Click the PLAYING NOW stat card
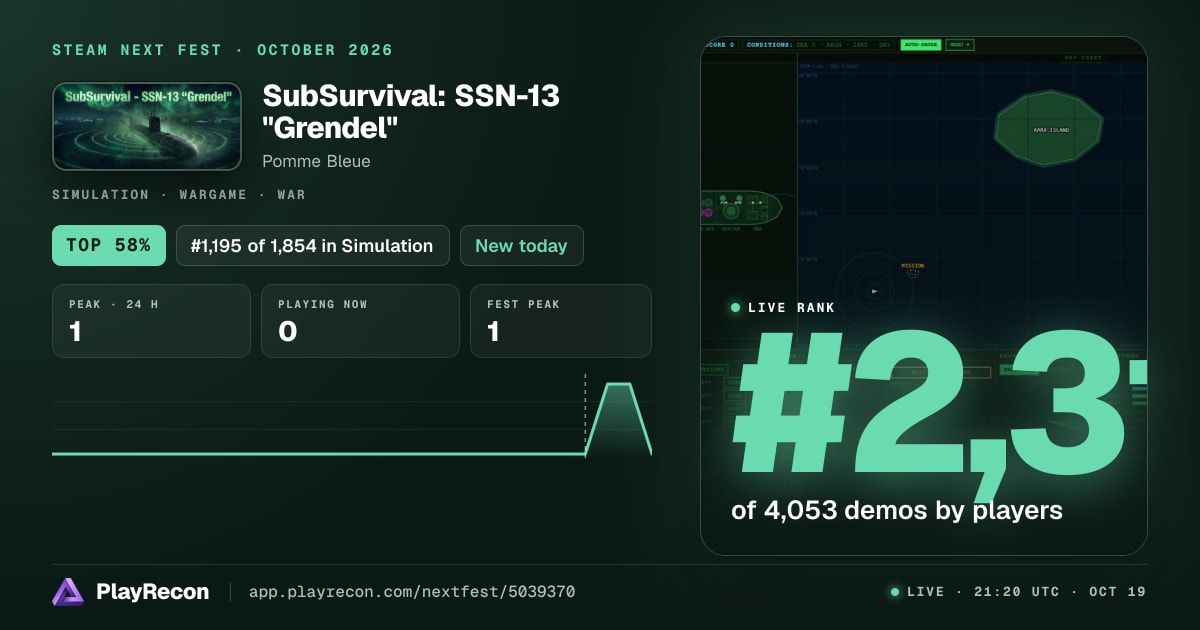This screenshot has width=1200, height=630. point(360,321)
